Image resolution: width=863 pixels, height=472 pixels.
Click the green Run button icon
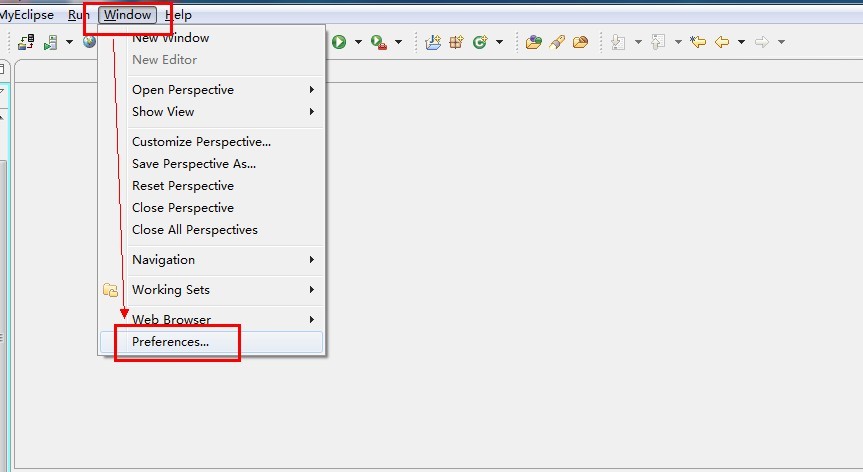[339, 42]
